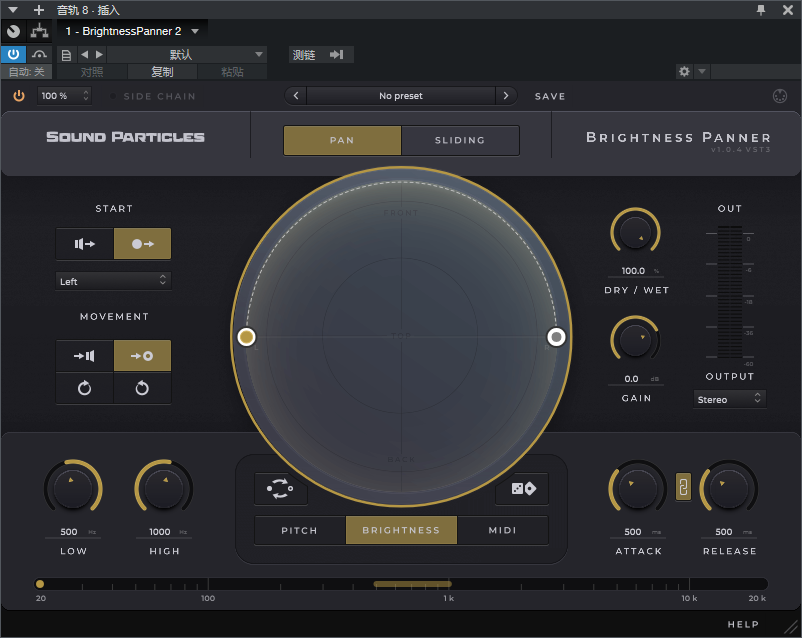Open the settings gear icon
The height and width of the screenshot is (638, 802).
point(684,72)
